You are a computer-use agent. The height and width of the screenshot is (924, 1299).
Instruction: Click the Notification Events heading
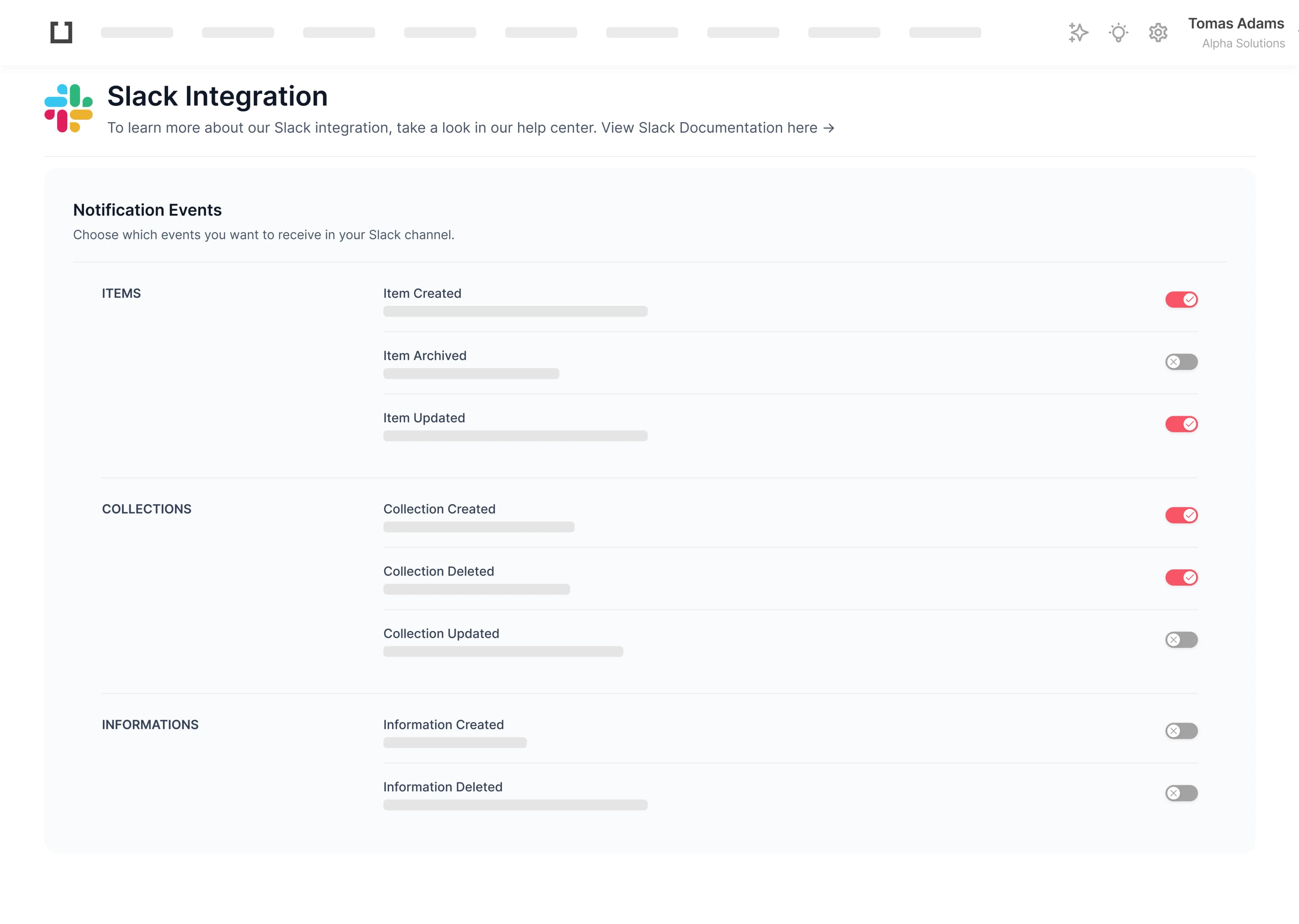pyautogui.click(x=147, y=210)
